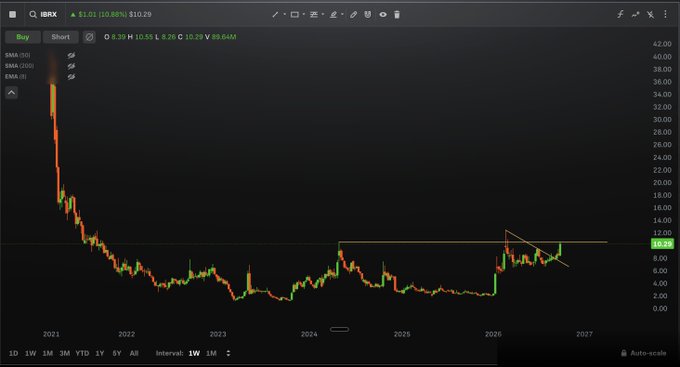Select the Fibonacci levels drawing tool
Image resolution: width=680 pixels, height=367 pixels.
(314, 14)
